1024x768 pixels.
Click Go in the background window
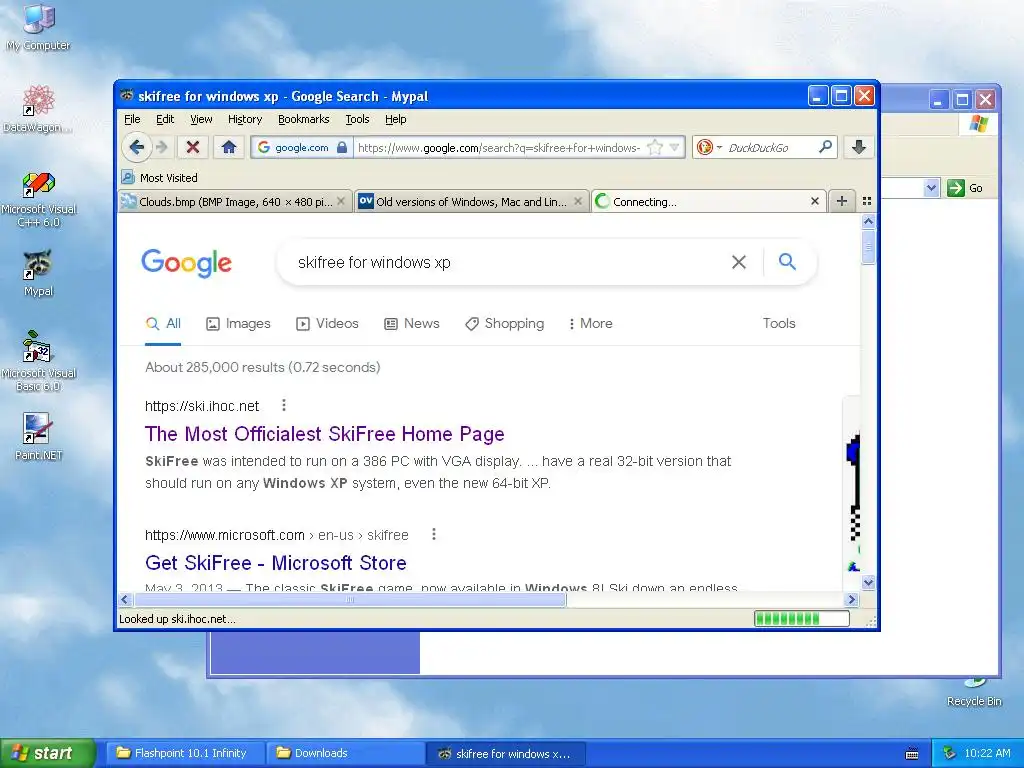[x=965, y=188]
